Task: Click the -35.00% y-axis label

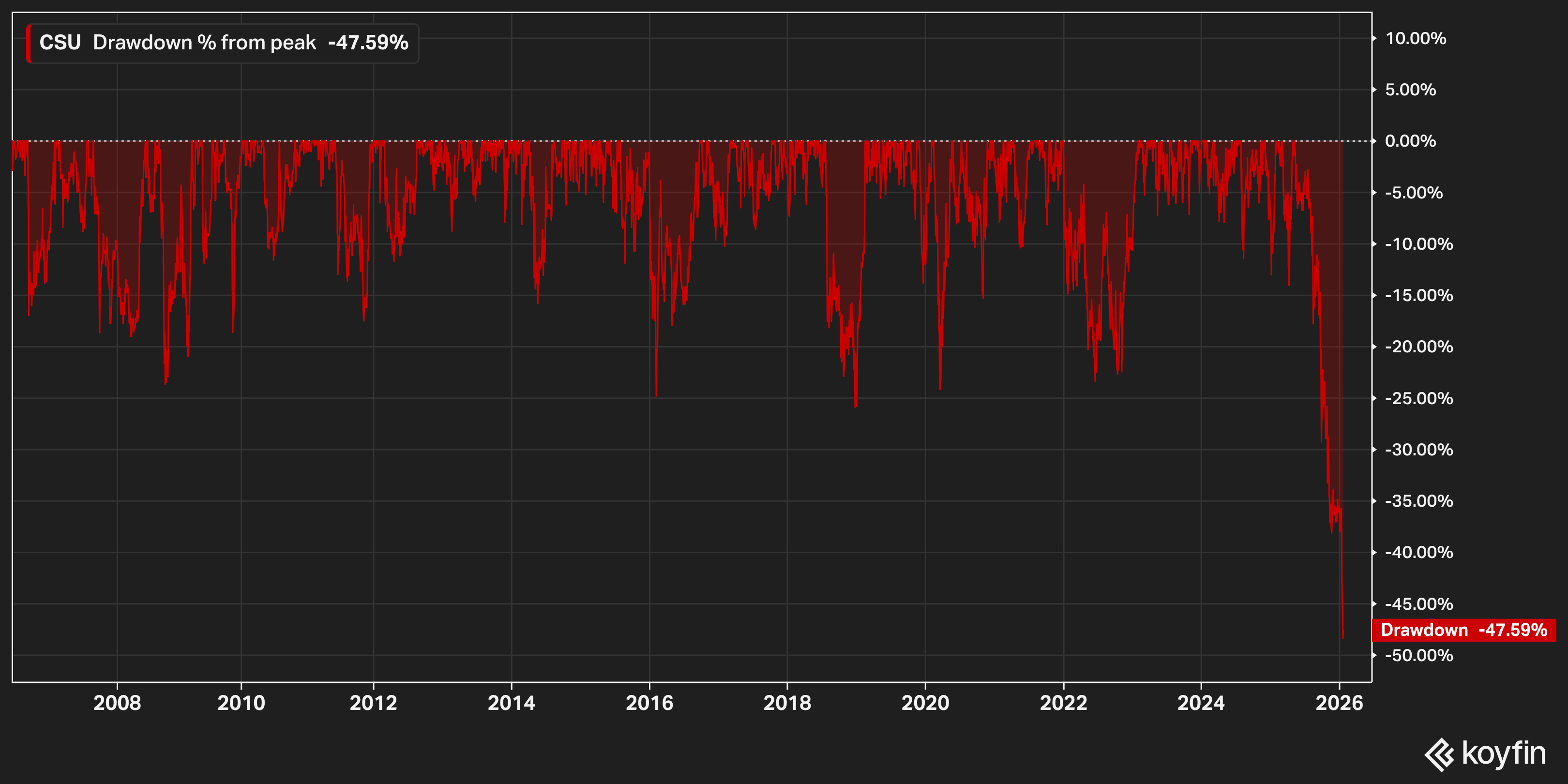Action: pos(1418,501)
